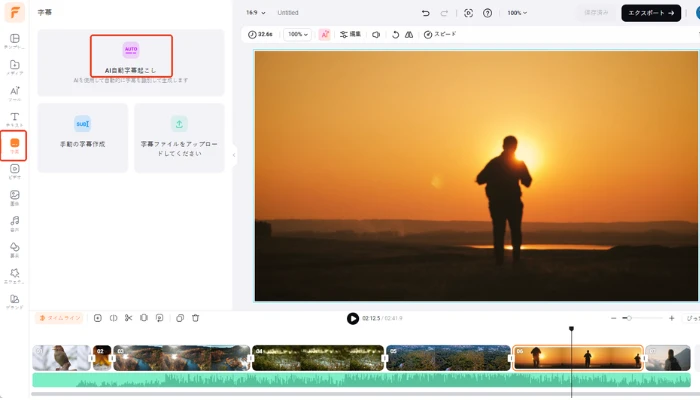Select the Audio music note sidebar icon
The image size is (700, 400).
coord(15,224)
